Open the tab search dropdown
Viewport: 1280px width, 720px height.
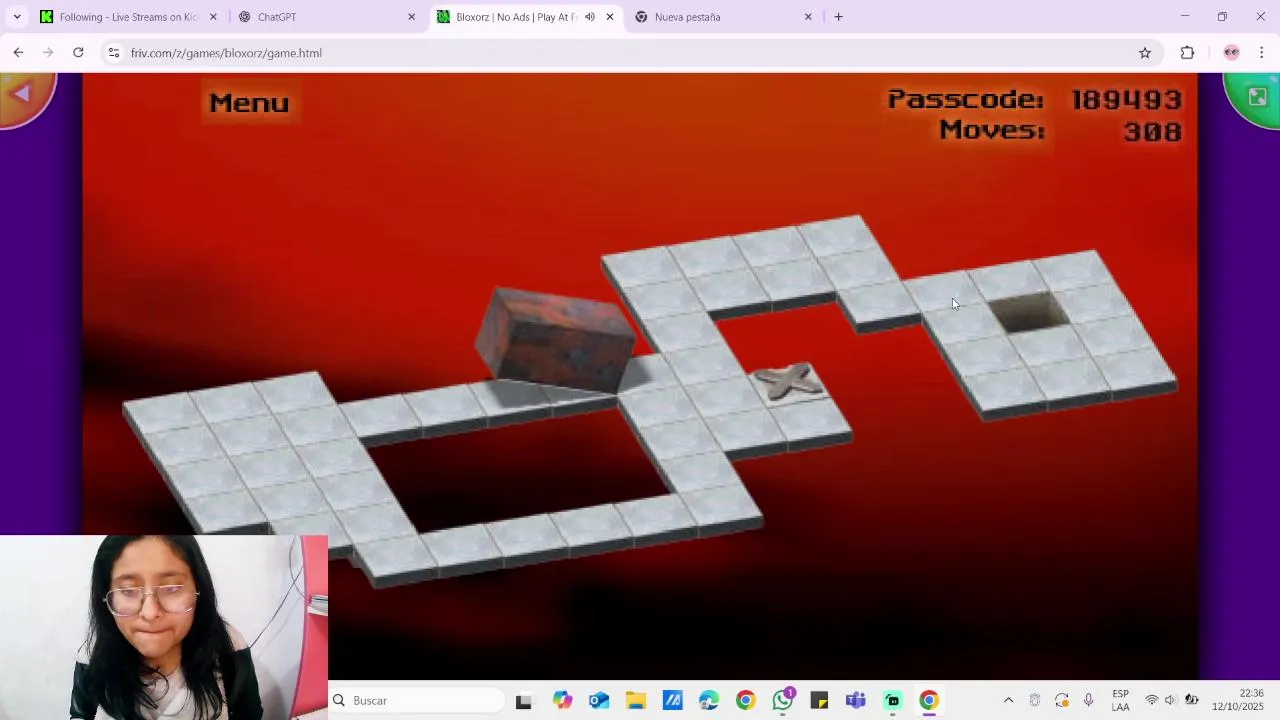point(16,17)
